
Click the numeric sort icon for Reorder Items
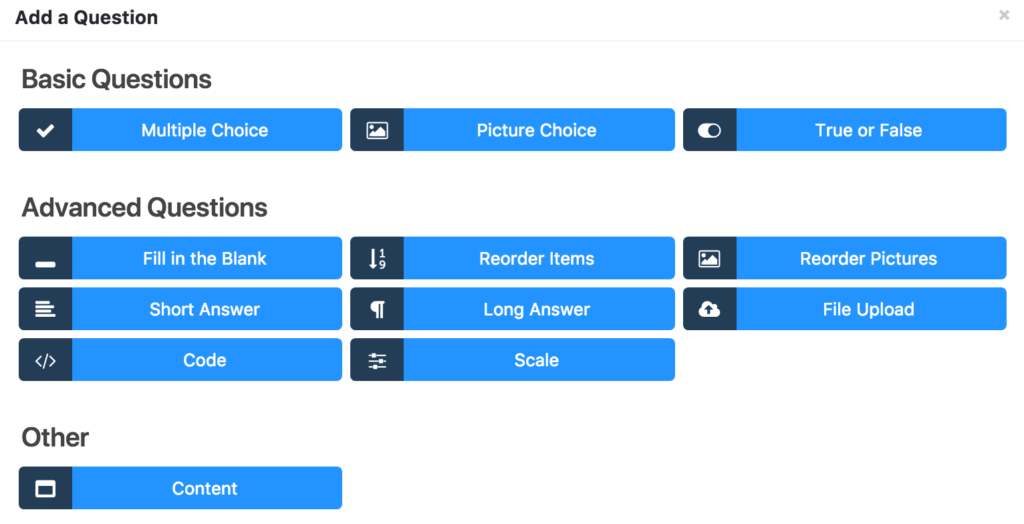click(x=377, y=258)
